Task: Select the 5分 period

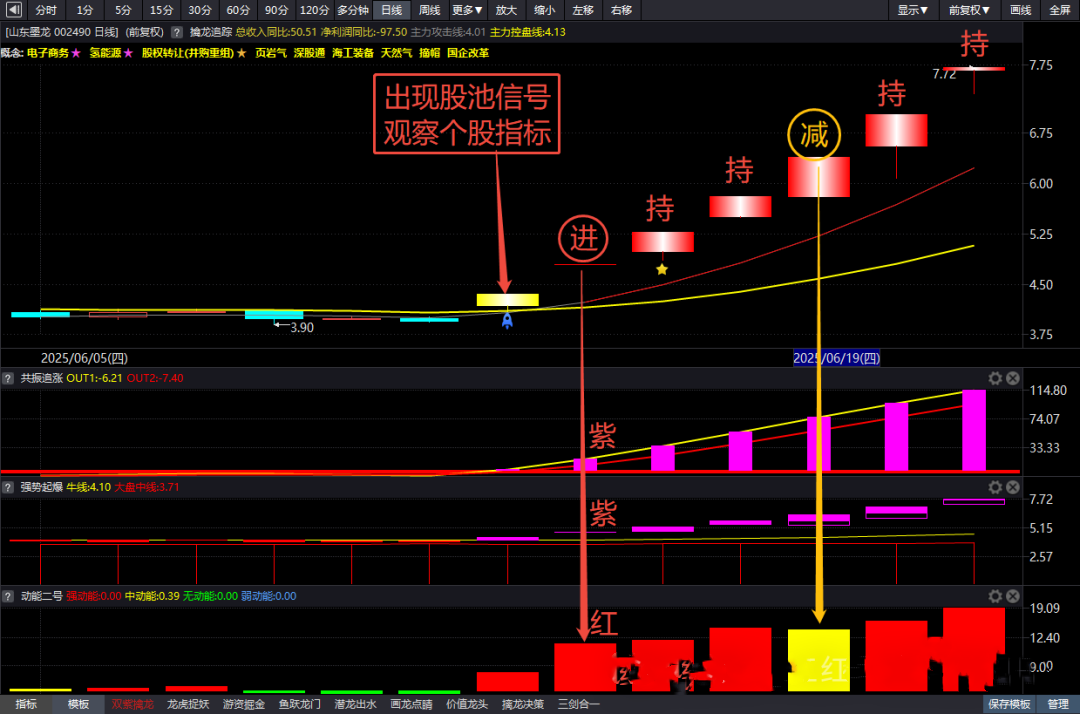Action: coord(123,10)
